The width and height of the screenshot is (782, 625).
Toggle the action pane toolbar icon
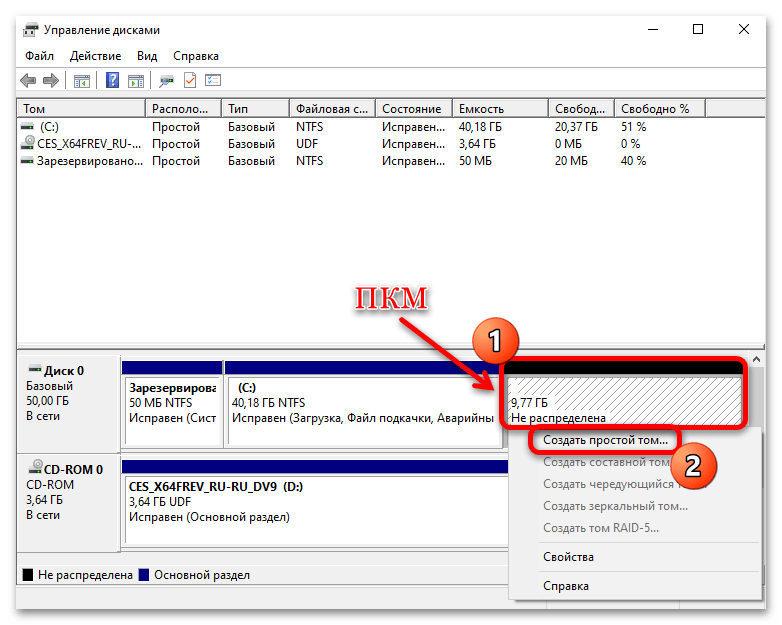136,80
